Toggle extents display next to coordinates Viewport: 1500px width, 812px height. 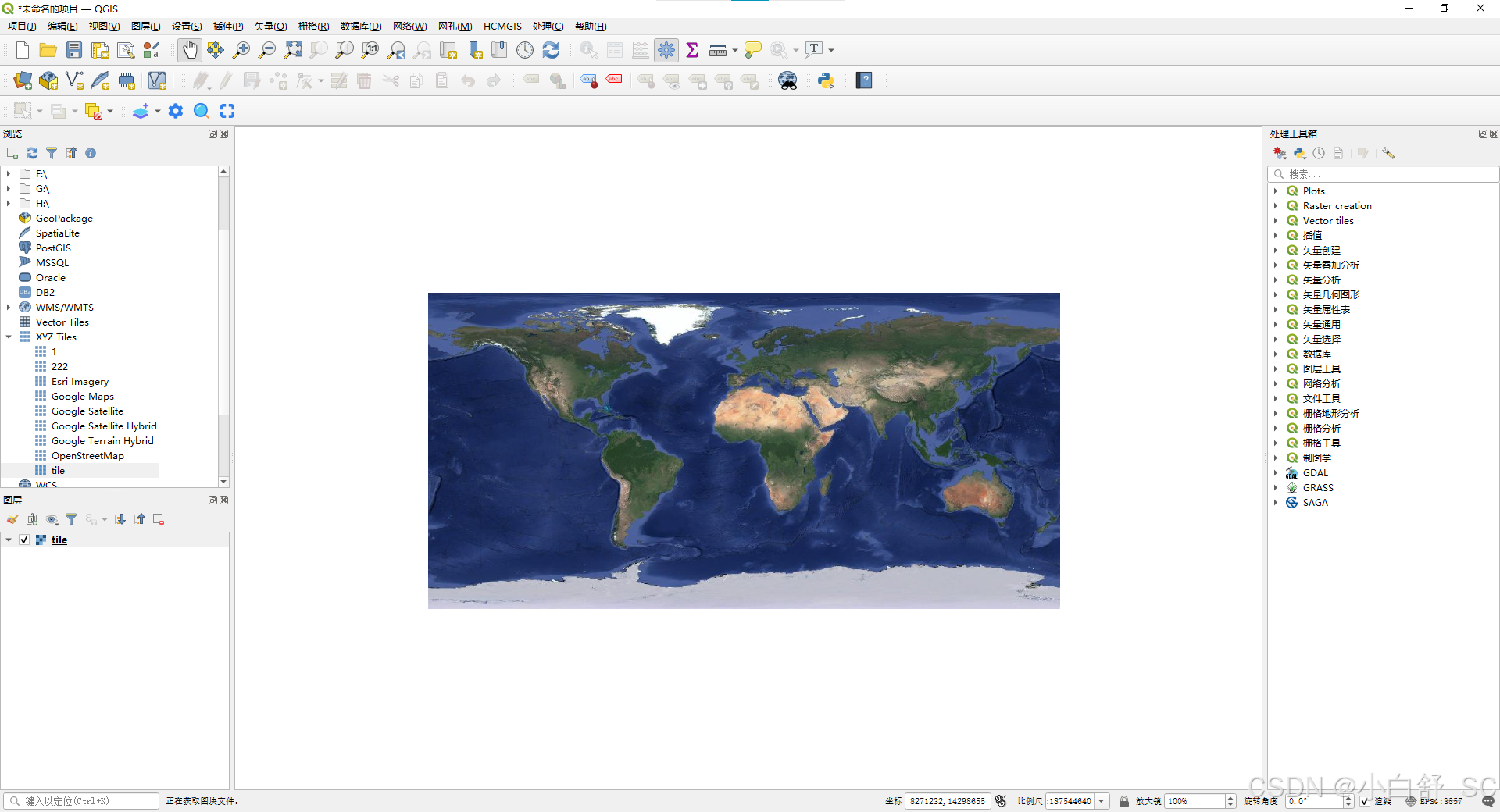coord(1001,801)
